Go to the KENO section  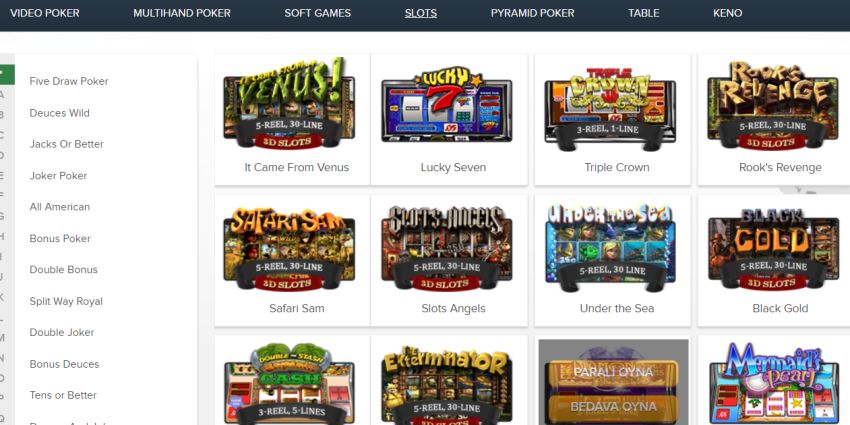click(x=727, y=13)
